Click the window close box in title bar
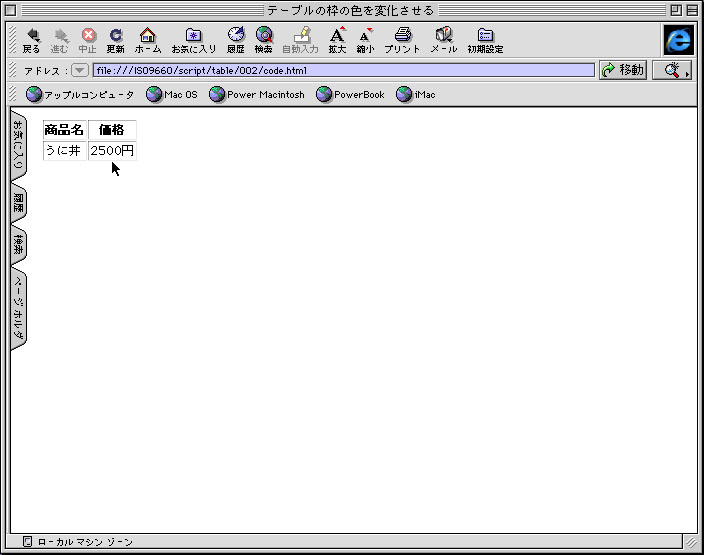 point(11,10)
